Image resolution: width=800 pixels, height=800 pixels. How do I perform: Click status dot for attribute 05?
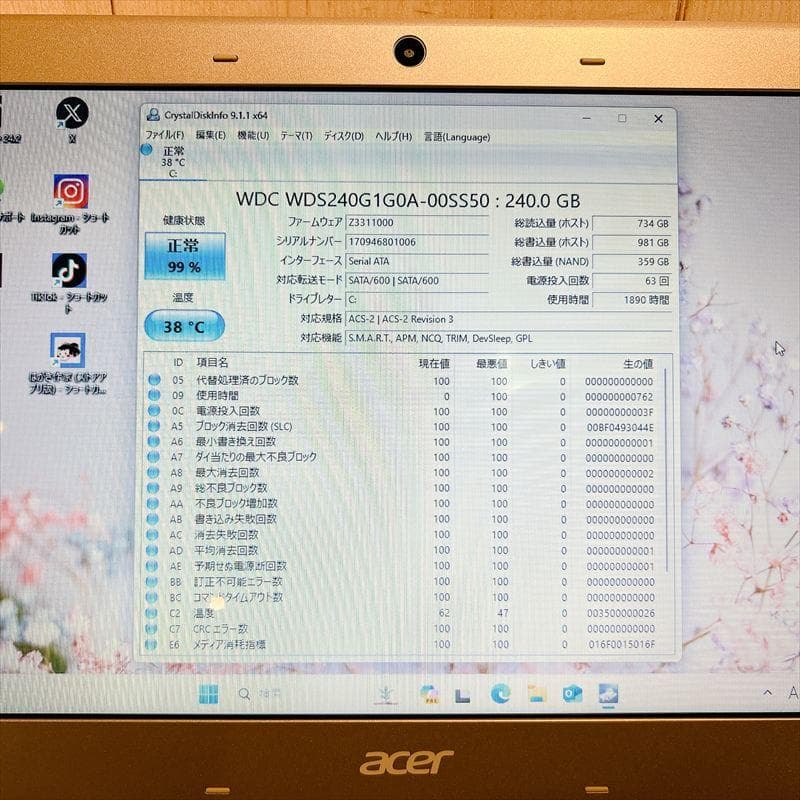pos(154,380)
